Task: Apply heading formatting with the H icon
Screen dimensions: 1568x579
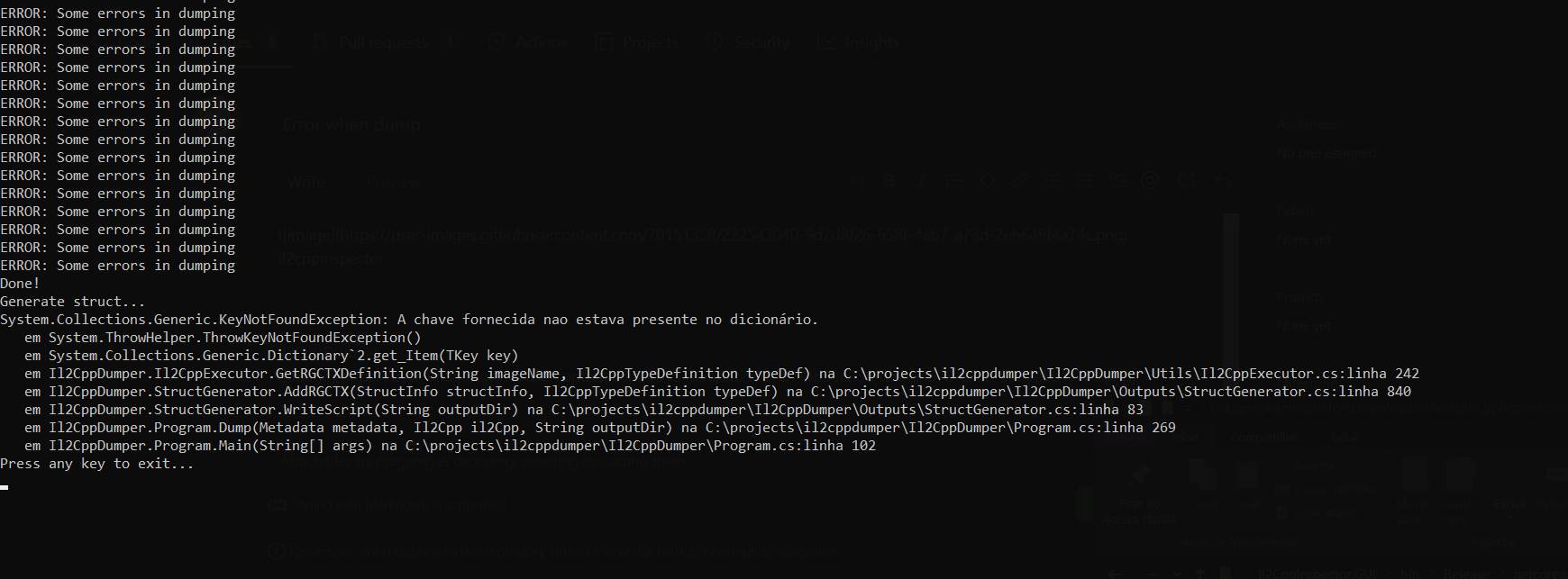Action: click(x=858, y=180)
